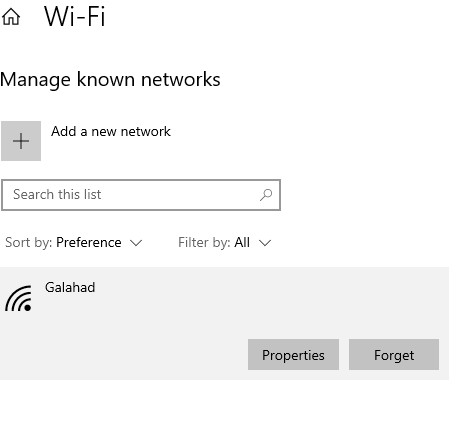Viewport: 466px width, 448px height.
Task: Expand the Filter by chevron arrow
Action: tap(265, 243)
